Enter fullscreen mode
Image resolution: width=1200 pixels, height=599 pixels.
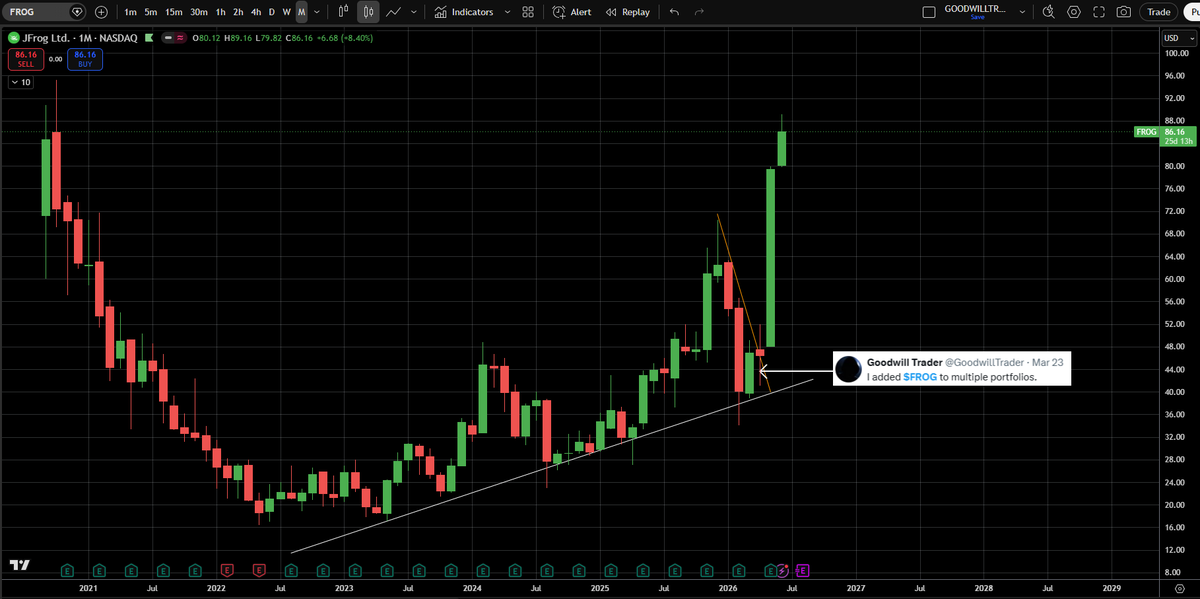click(x=1099, y=12)
